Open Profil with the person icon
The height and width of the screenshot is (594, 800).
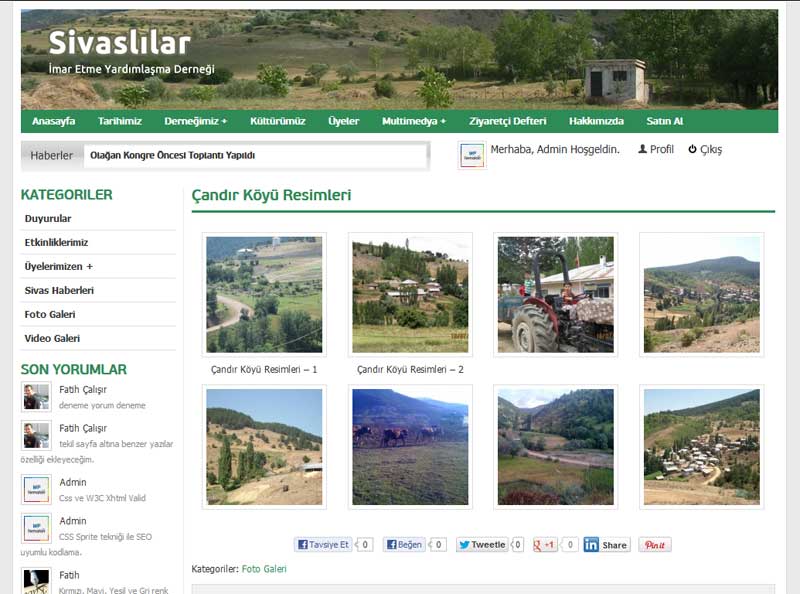coord(656,150)
